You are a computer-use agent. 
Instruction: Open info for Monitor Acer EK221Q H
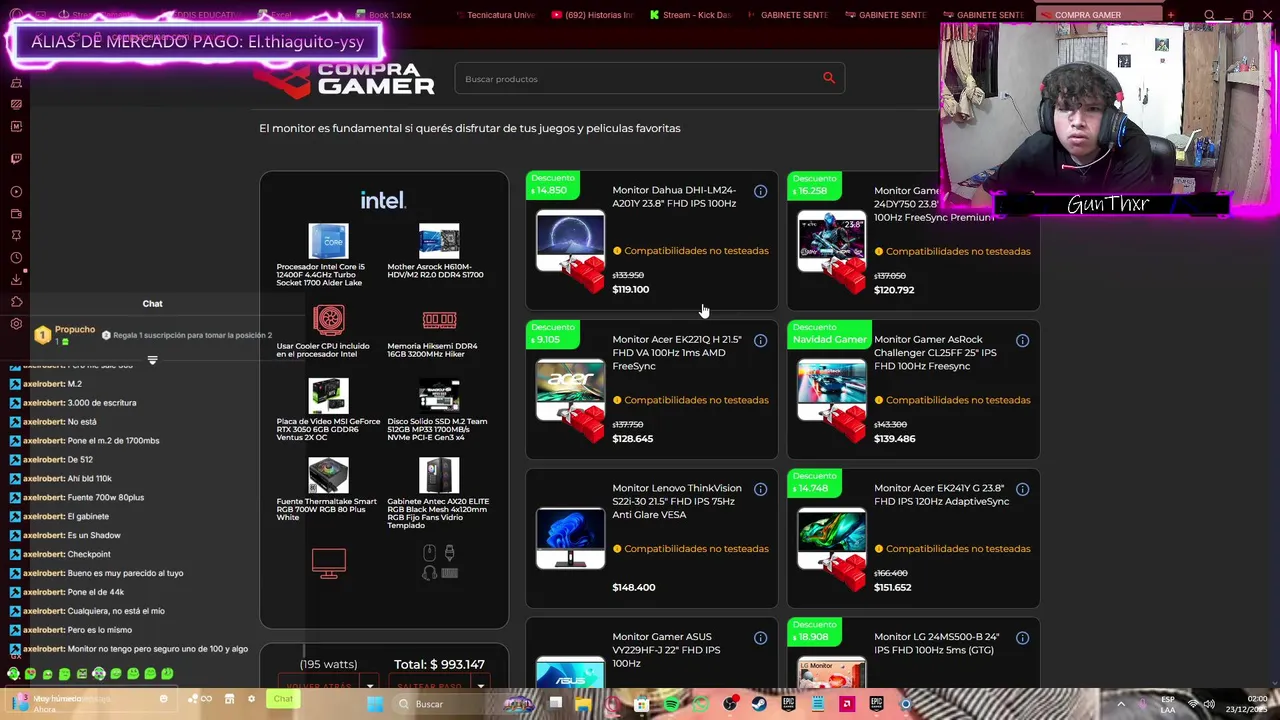760,341
